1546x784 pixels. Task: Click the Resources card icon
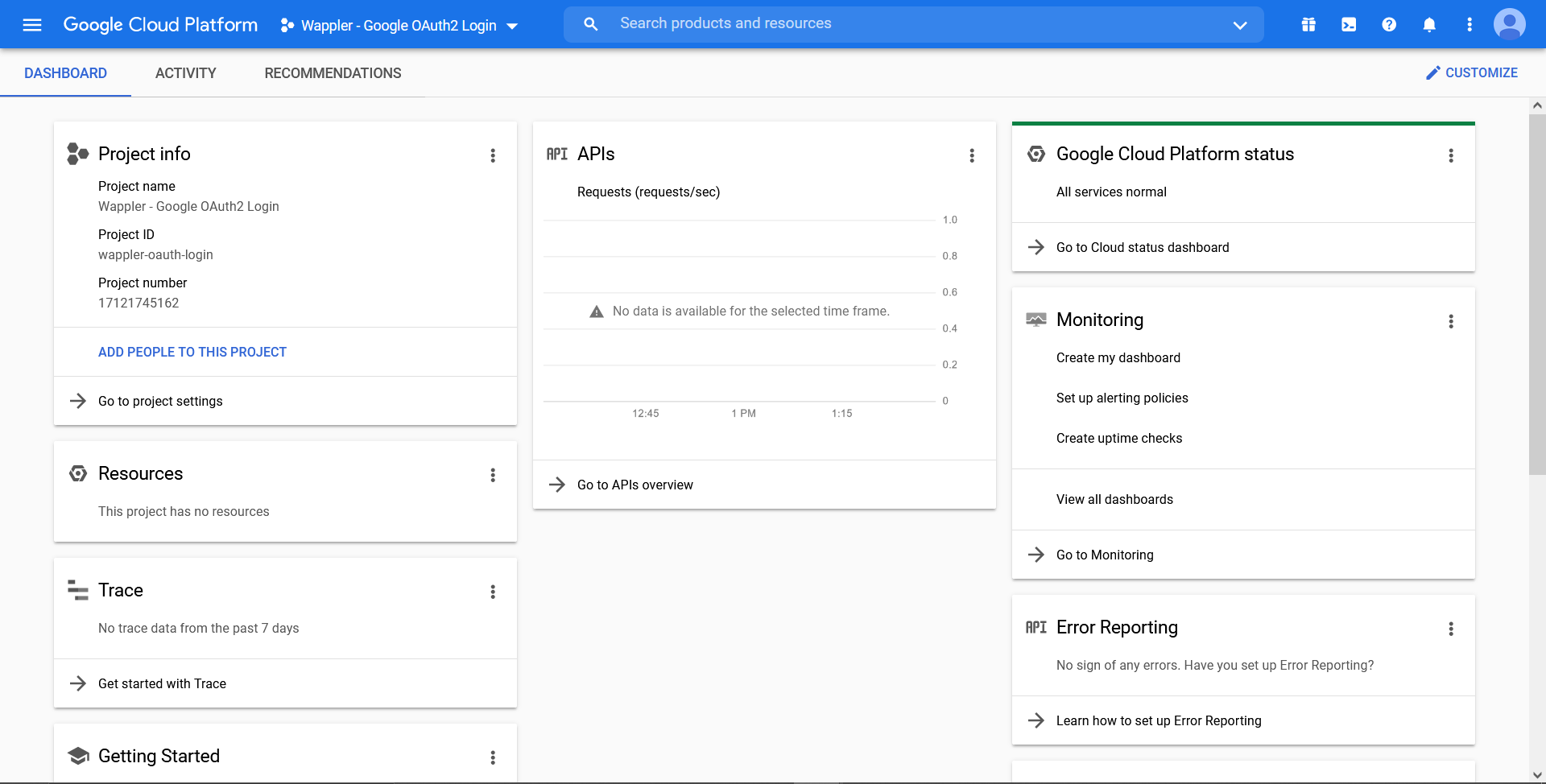pyautogui.click(x=78, y=473)
